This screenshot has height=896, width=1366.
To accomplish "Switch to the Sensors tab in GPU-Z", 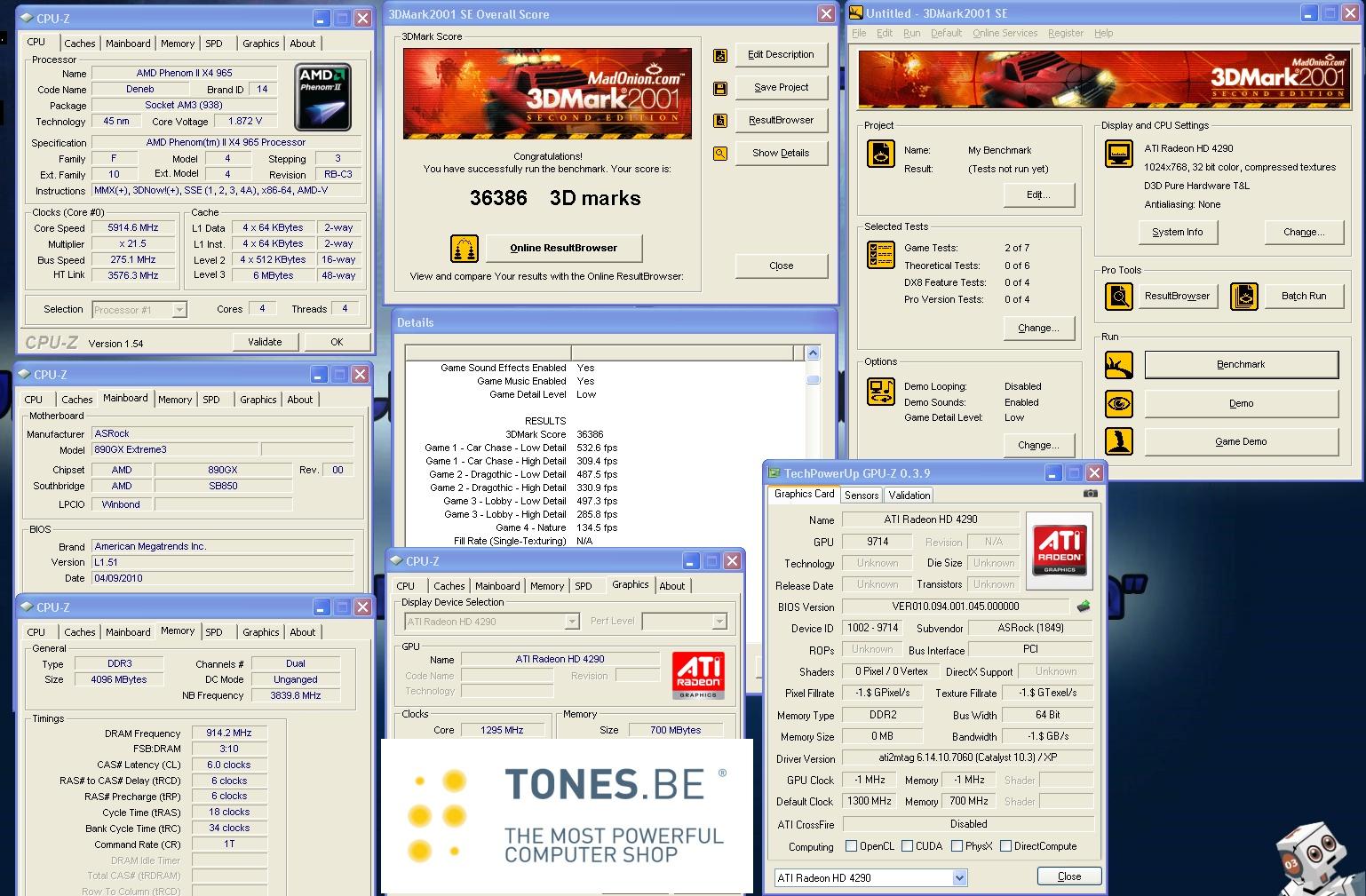I will click(x=862, y=496).
